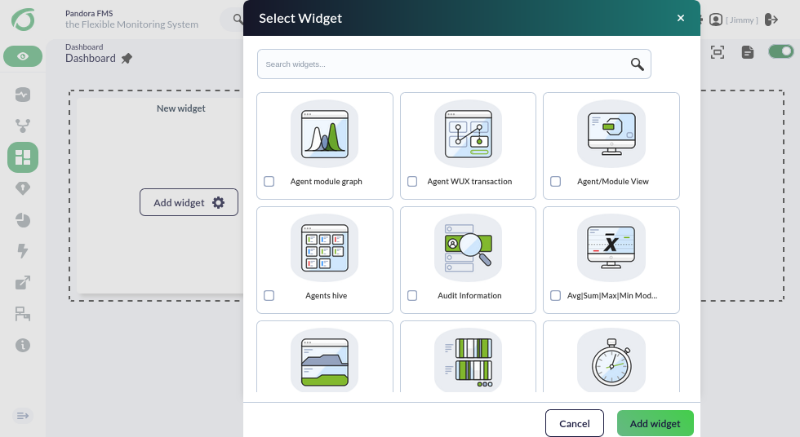The image size is (800, 437).
Task: Click the document icon in dashboard toolbar
Action: (x=747, y=52)
